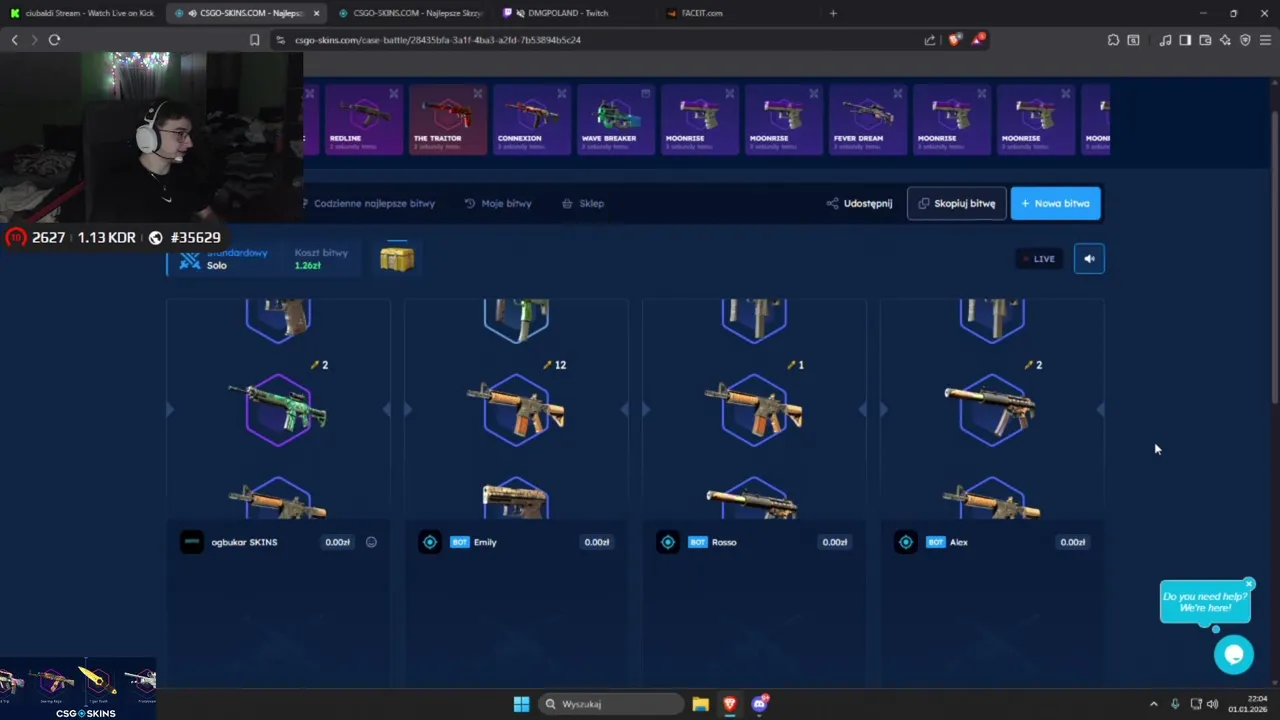Reload the page
The height and width of the screenshot is (720, 1280).
tap(54, 40)
